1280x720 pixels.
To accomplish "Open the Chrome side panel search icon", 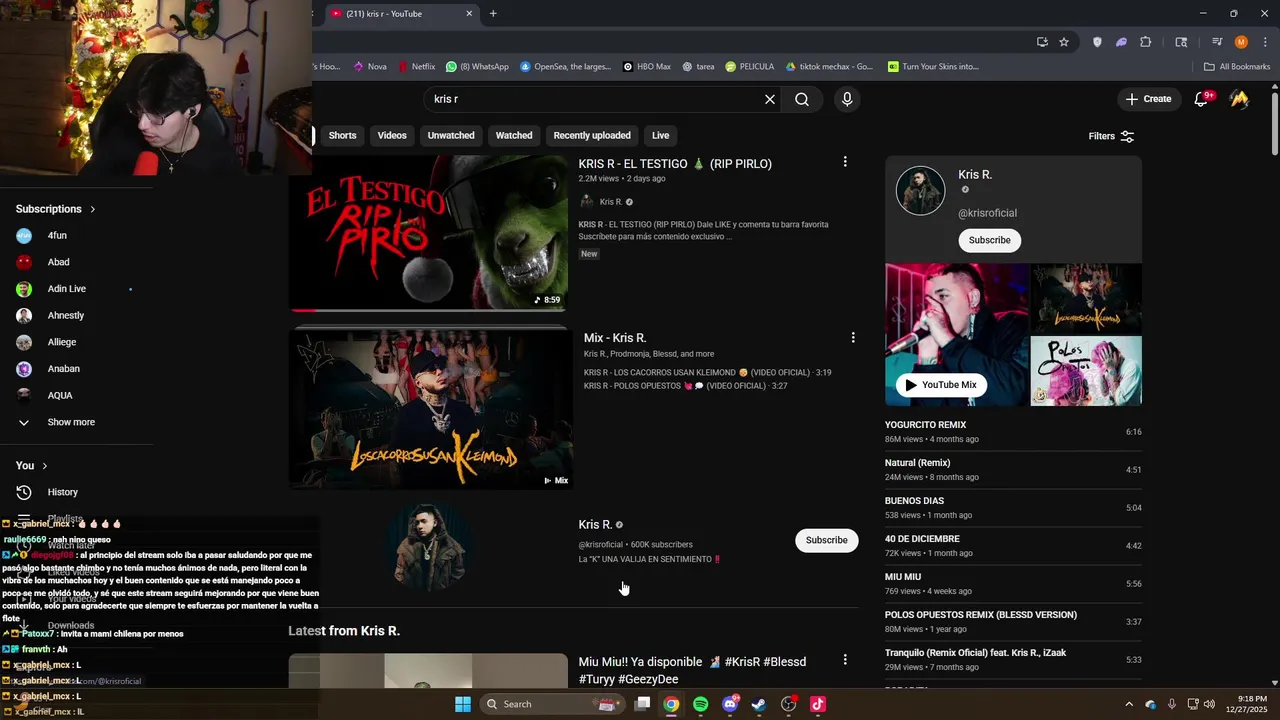I will pos(1181,42).
